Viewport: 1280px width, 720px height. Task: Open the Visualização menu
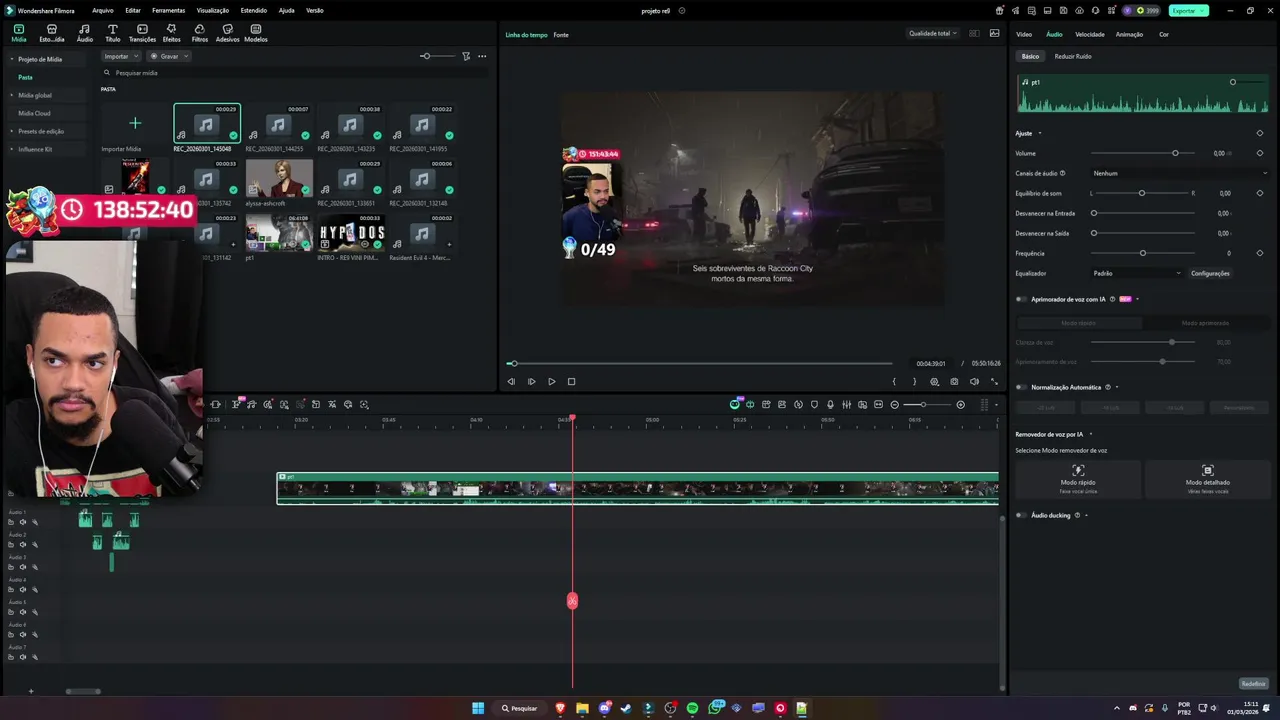(213, 10)
